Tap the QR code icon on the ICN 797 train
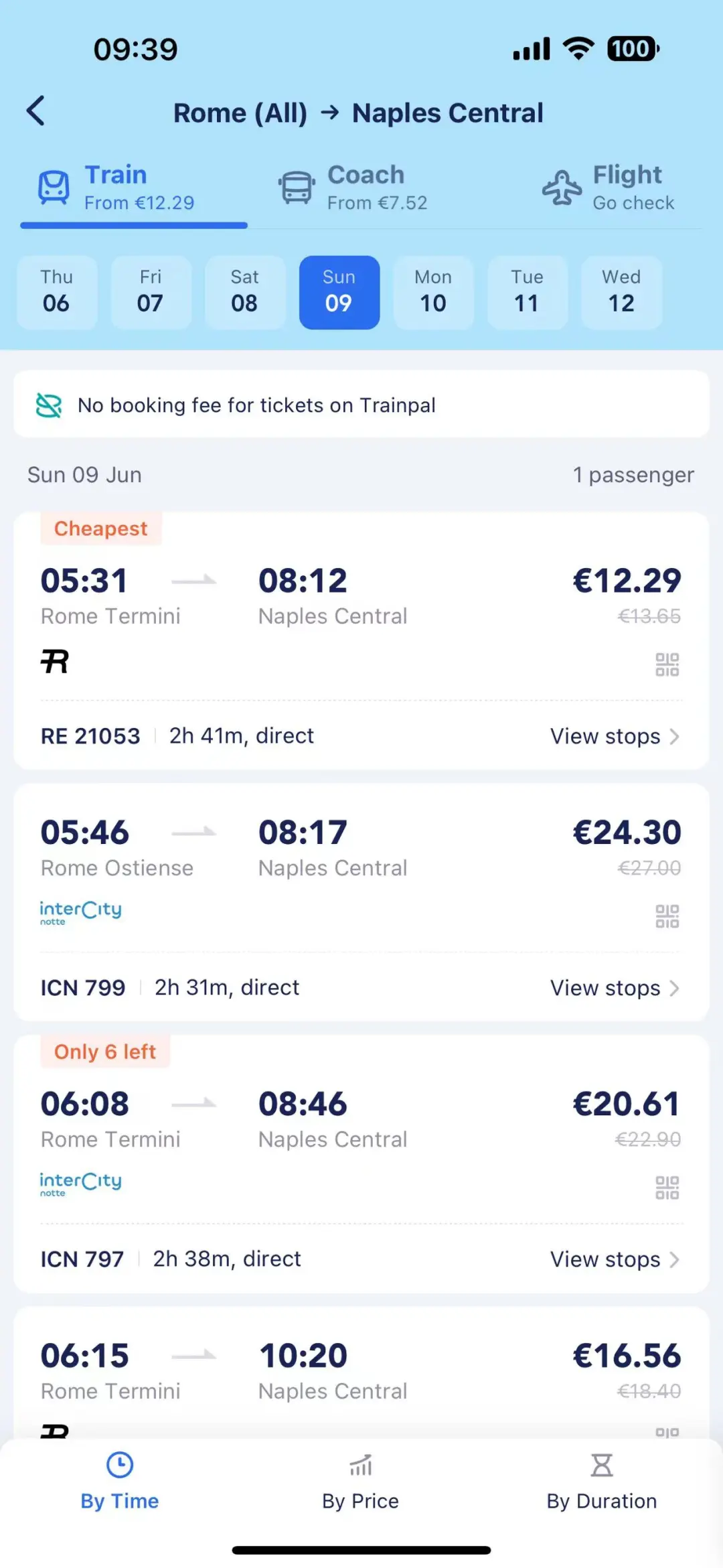 (x=667, y=1188)
